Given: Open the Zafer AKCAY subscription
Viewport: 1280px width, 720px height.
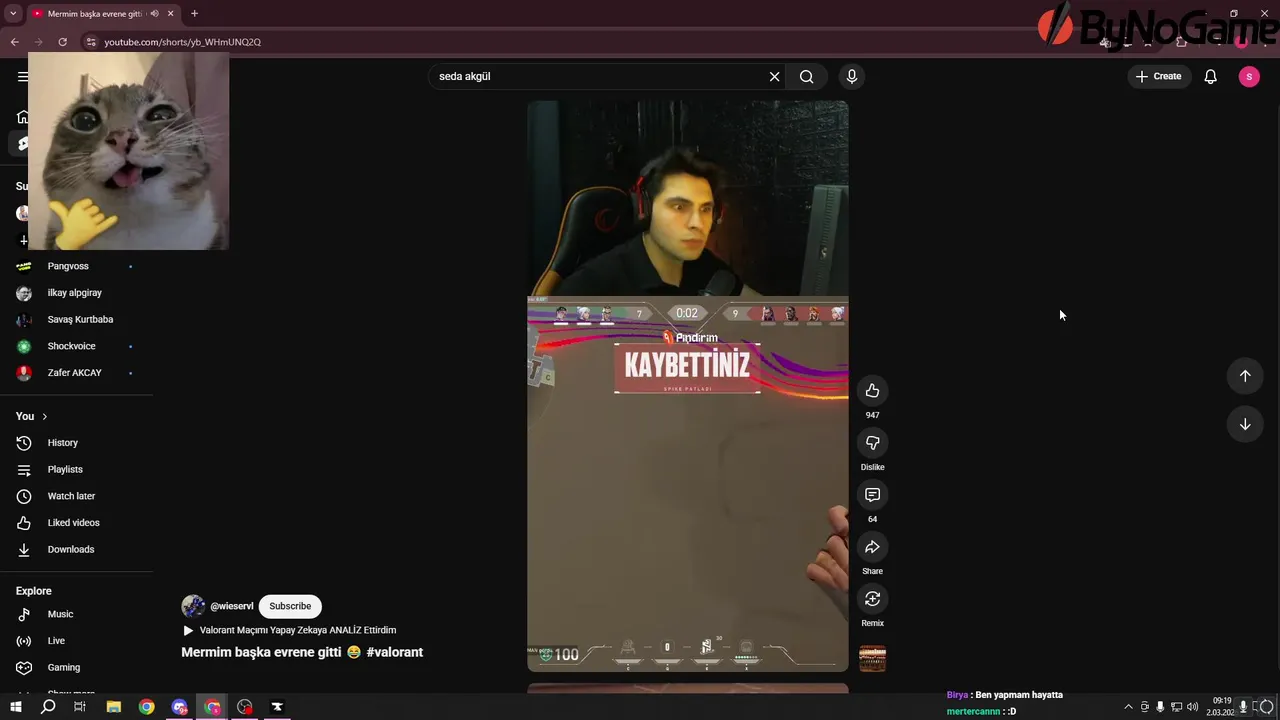Looking at the screenshot, I should (75, 373).
